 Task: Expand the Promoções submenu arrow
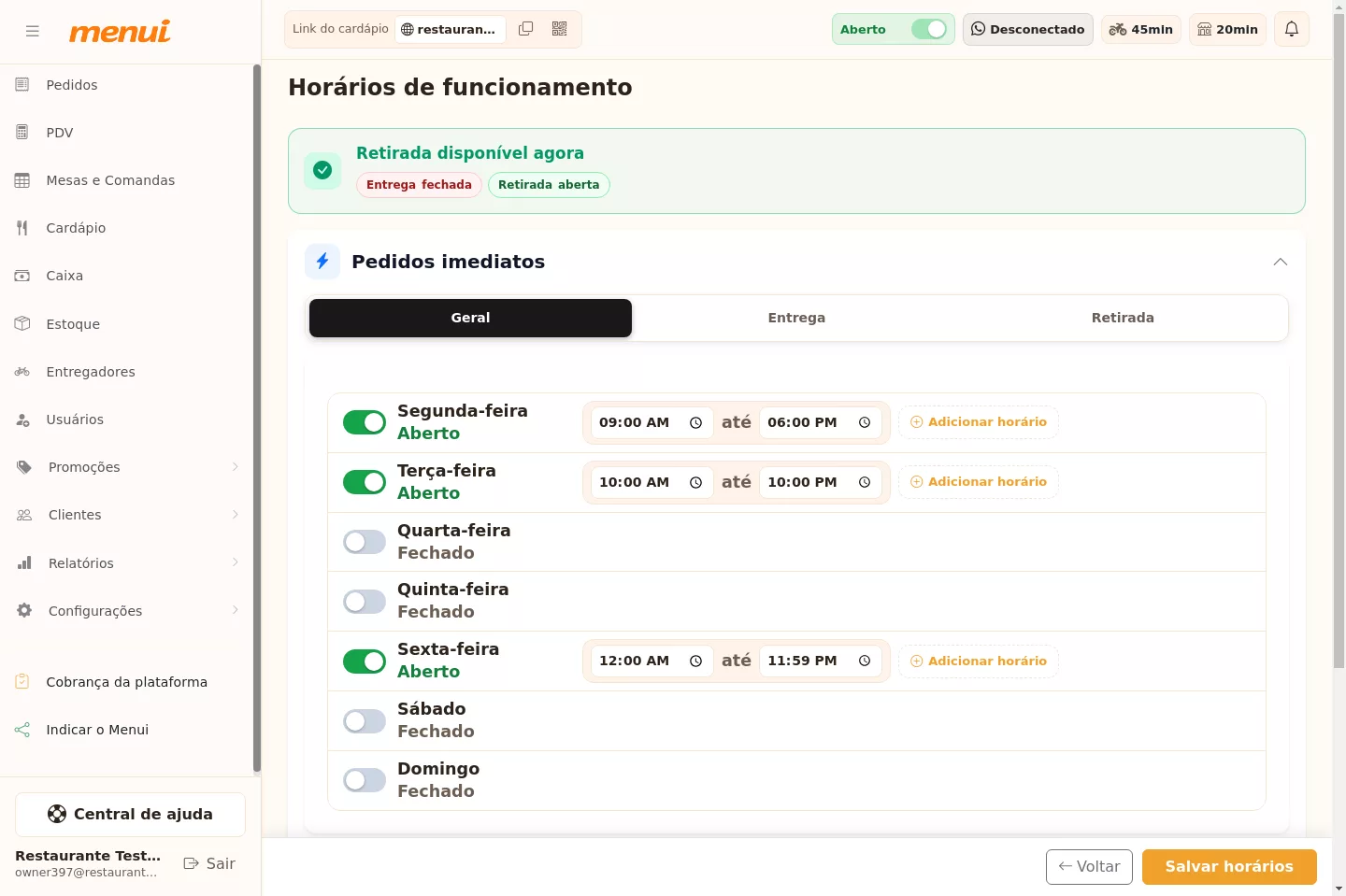(x=235, y=467)
